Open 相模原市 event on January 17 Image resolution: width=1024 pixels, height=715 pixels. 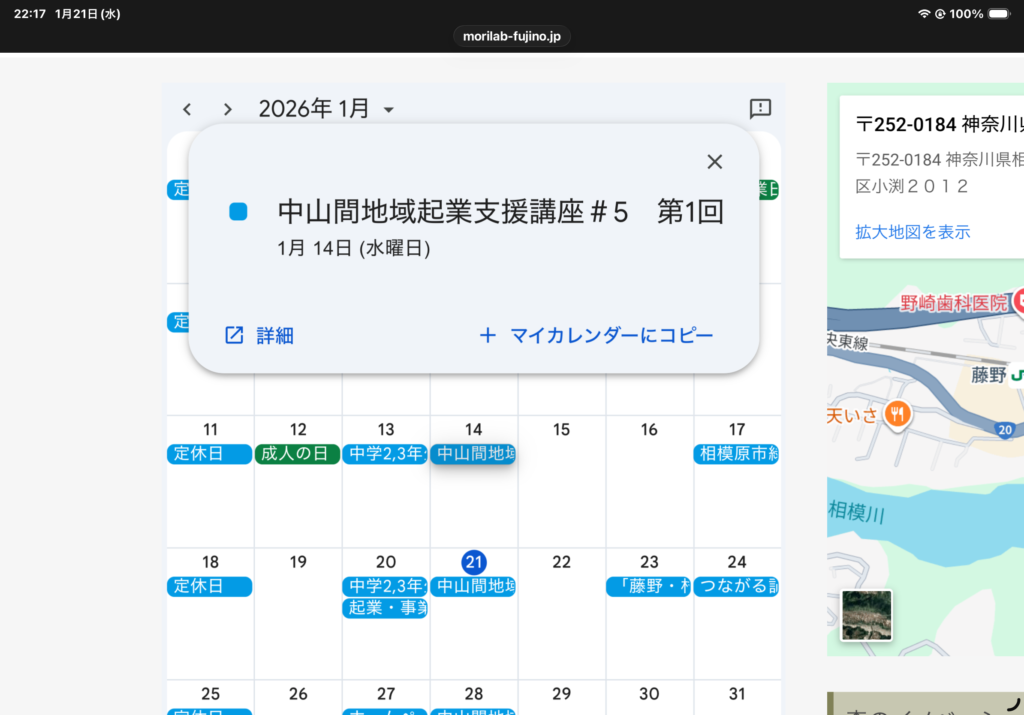click(737, 454)
